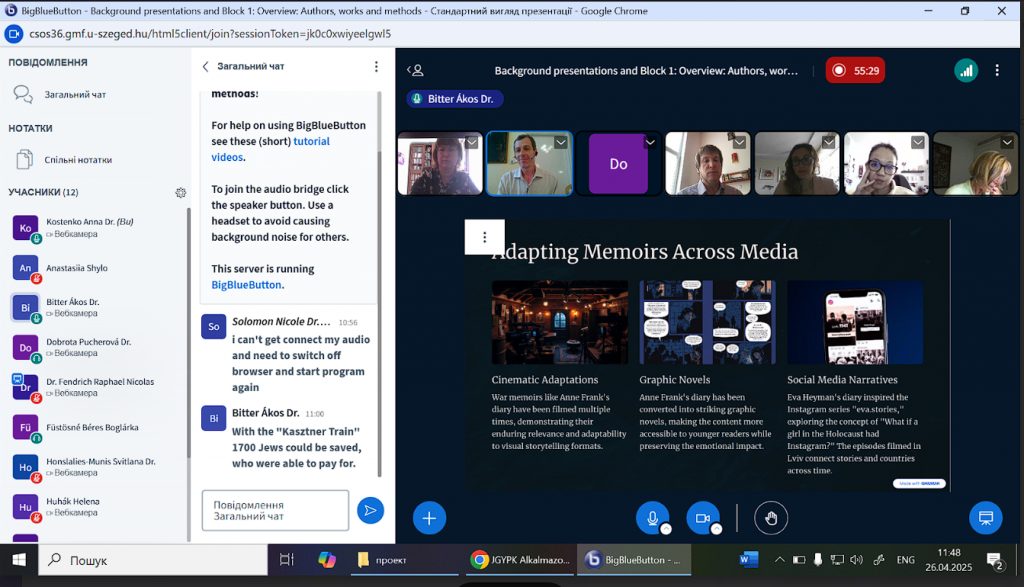The image size is (1024, 587).
Task: Open presentation three-dot options menu
Action: point(485,237)
